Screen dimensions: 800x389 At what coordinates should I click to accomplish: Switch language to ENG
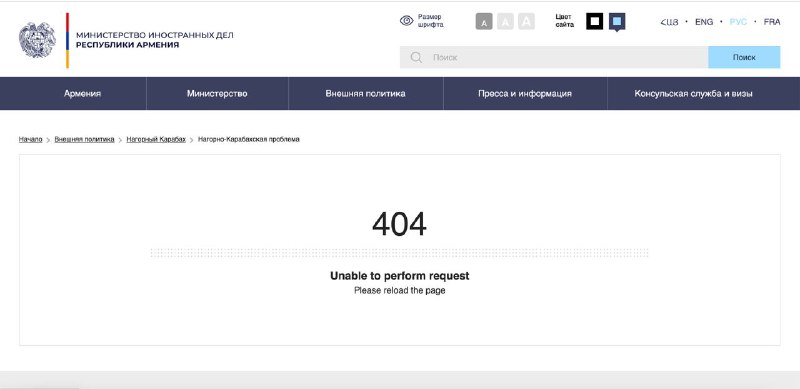[x=704, y=22]
